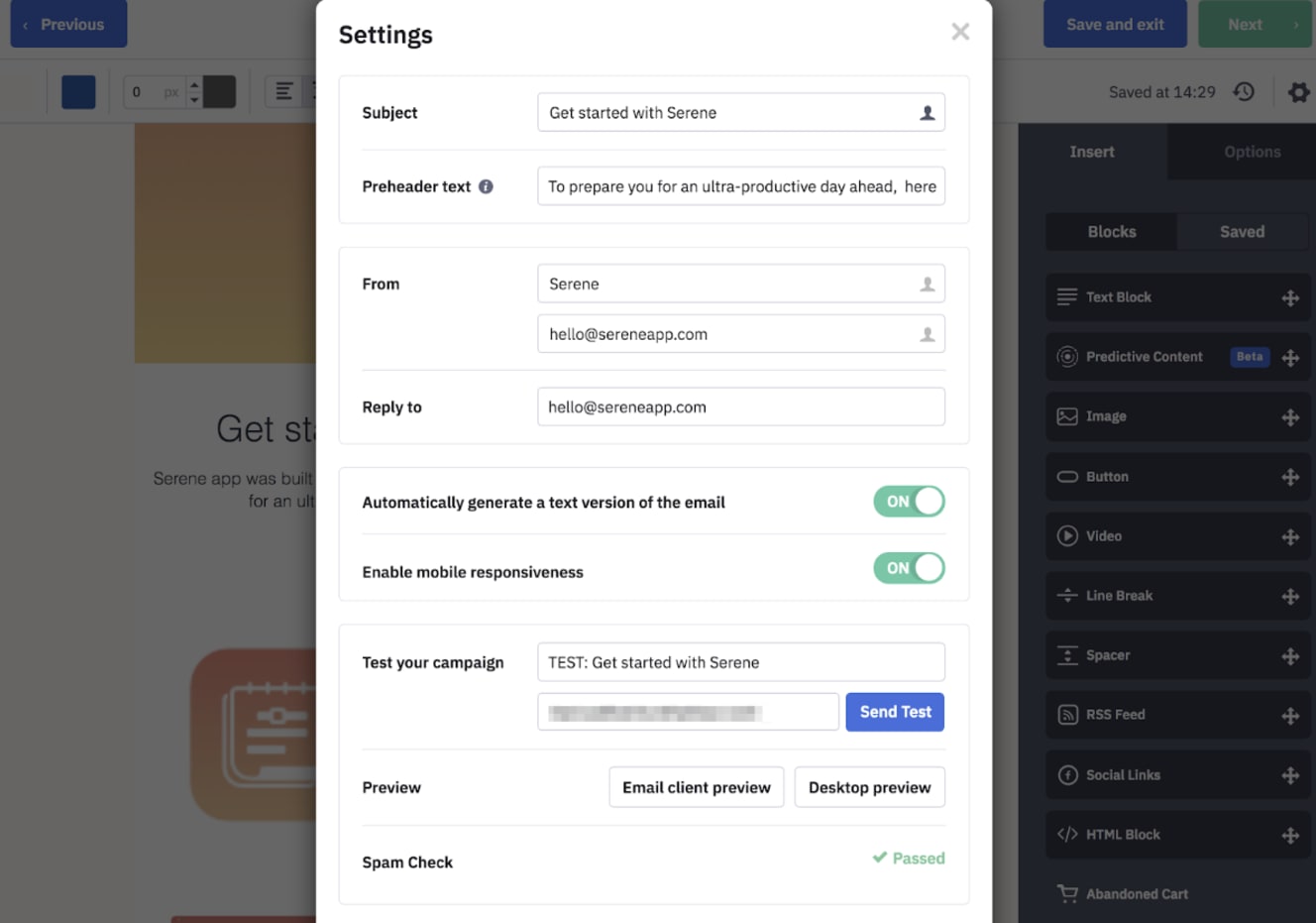Switch to the Options tab
Viewport: 1316px width, 923px height.
coord(1252,152)
